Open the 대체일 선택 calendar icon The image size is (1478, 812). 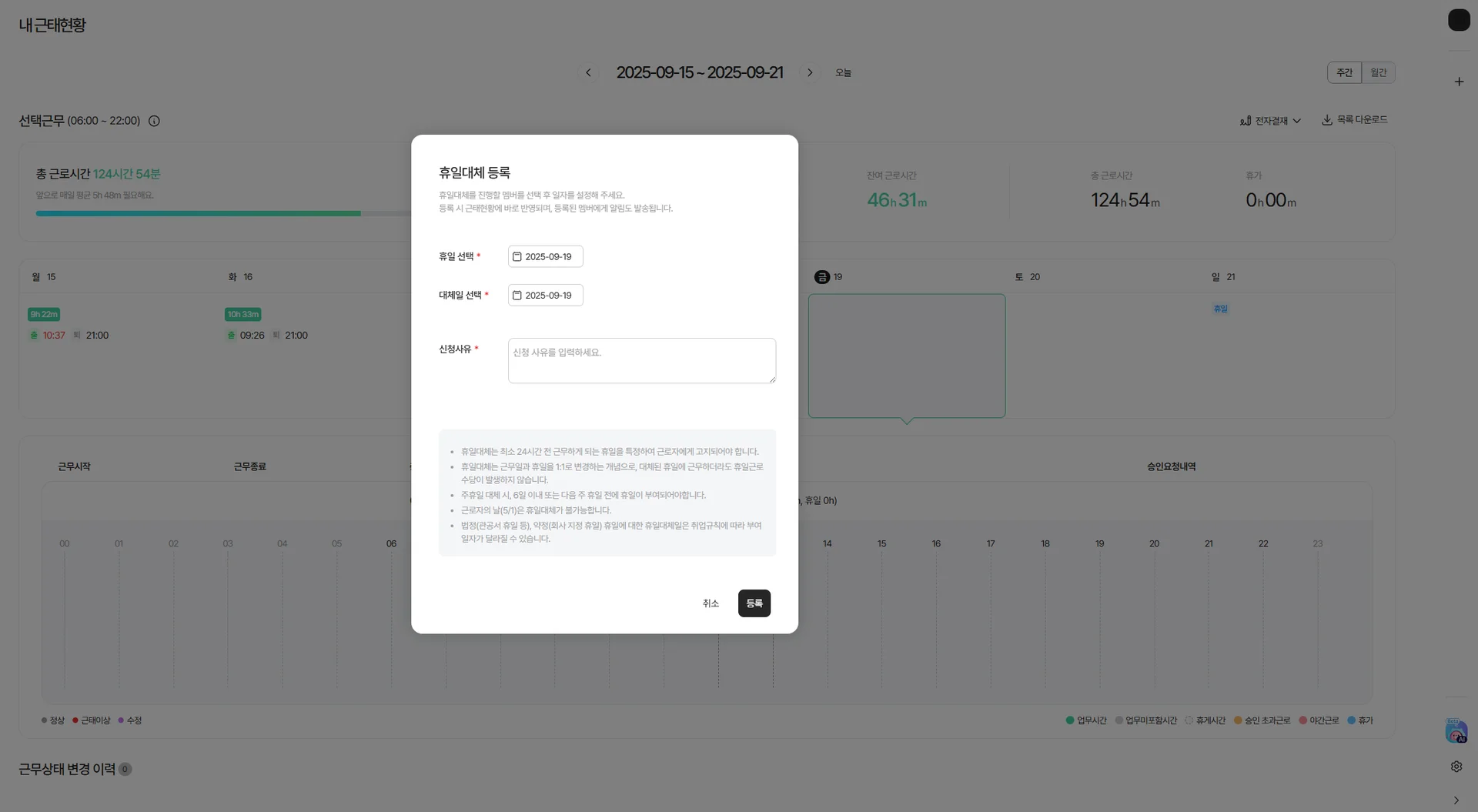pos(517,295)
